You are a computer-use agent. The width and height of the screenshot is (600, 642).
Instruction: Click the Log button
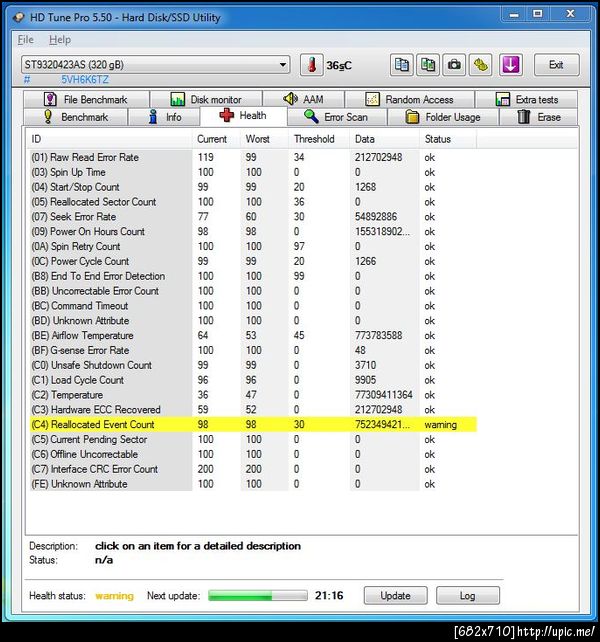pos(467,595)
